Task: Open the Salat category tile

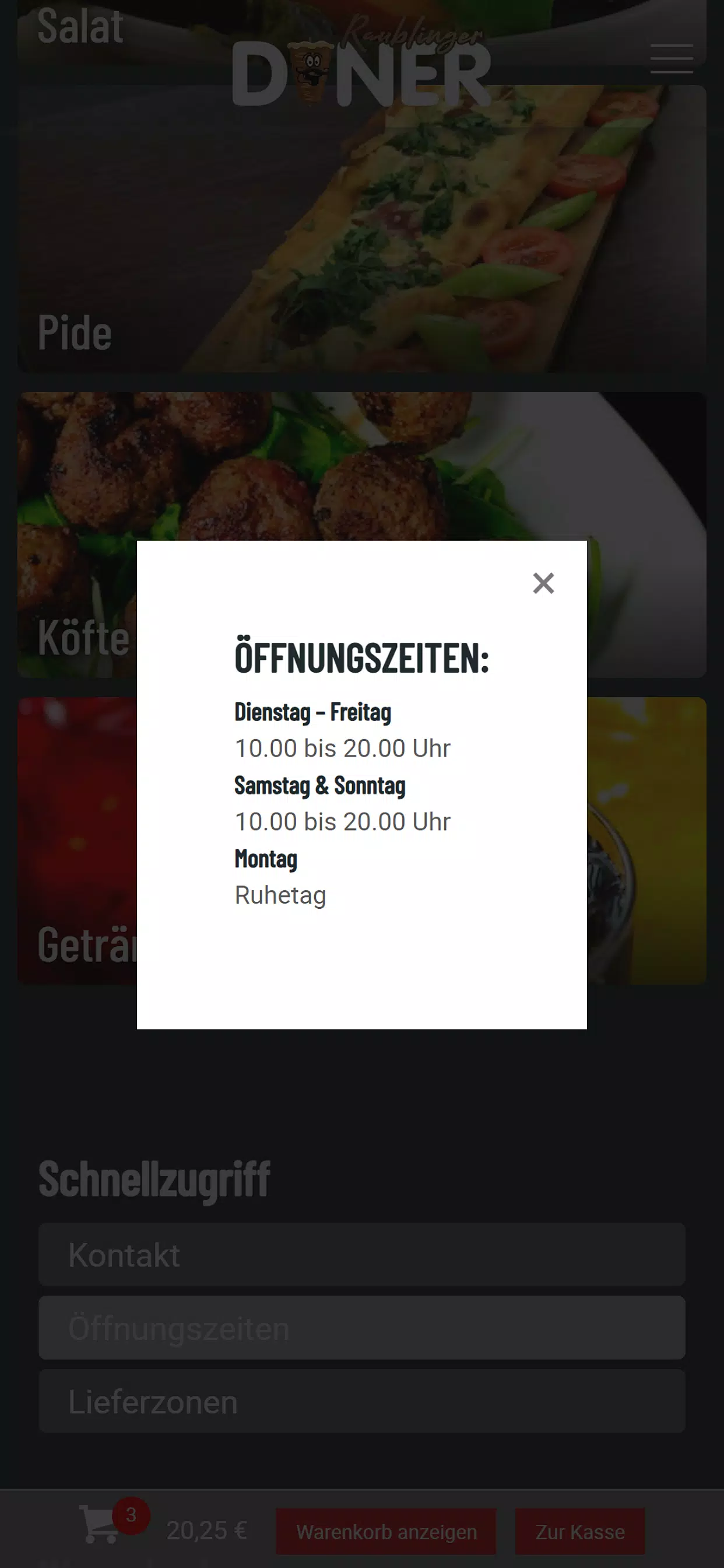Action: 361,32
